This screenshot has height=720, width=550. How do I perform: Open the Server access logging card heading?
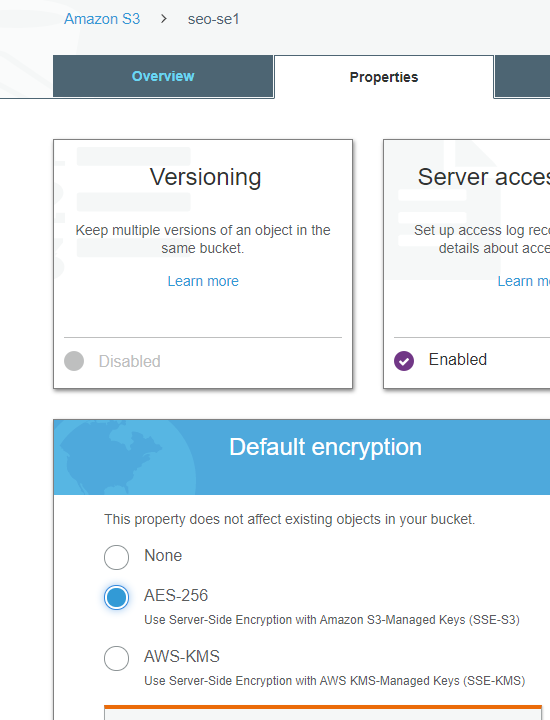[x=483, y=177]
